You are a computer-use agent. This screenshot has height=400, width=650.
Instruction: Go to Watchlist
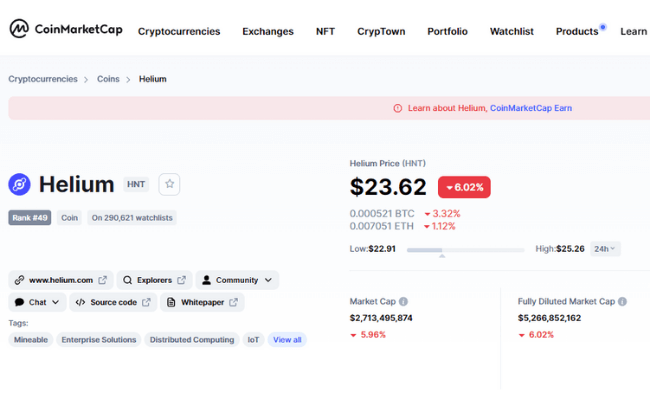(512, 32)
